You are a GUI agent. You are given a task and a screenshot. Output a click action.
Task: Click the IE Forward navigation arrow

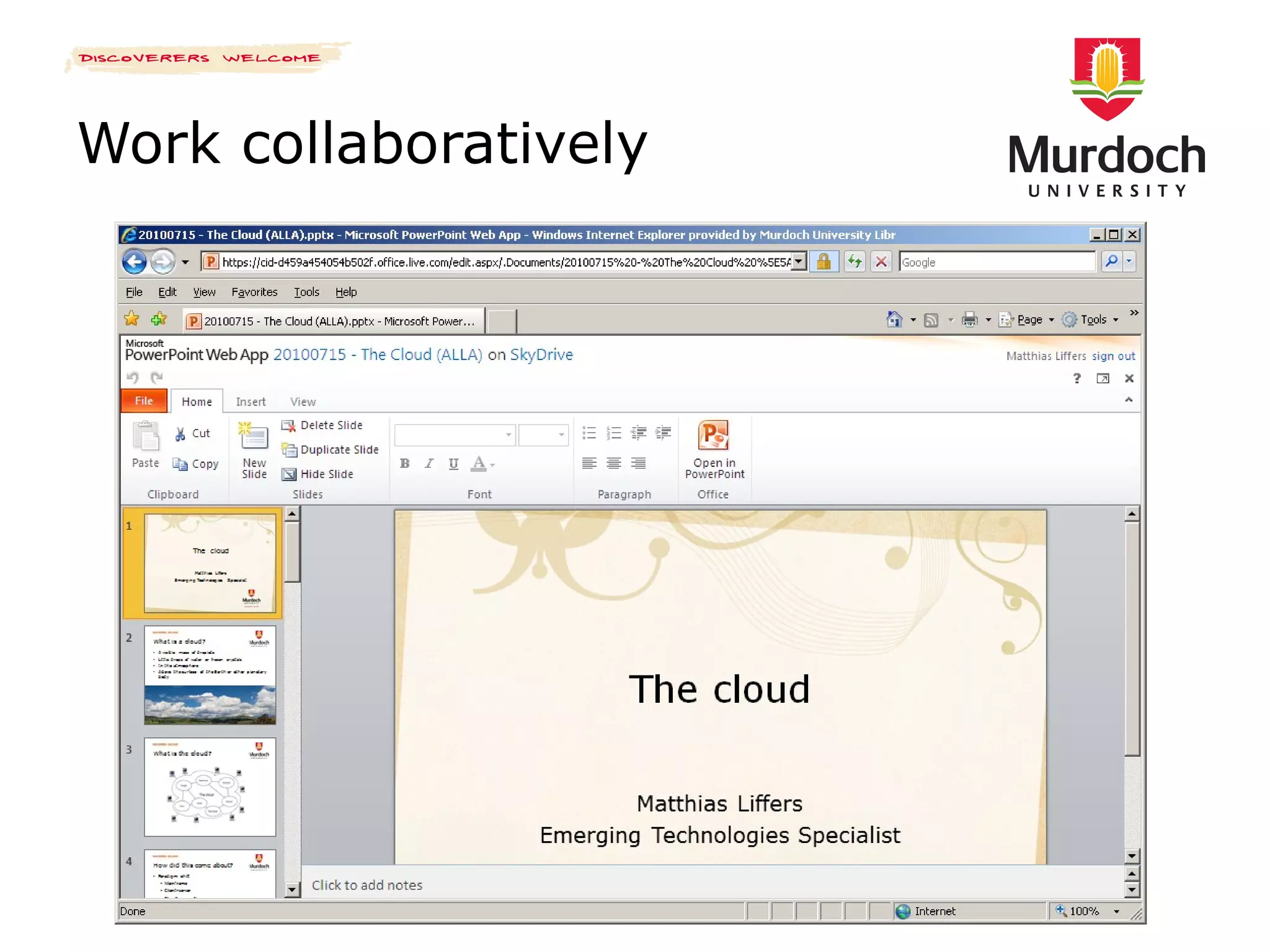[162, 262]
